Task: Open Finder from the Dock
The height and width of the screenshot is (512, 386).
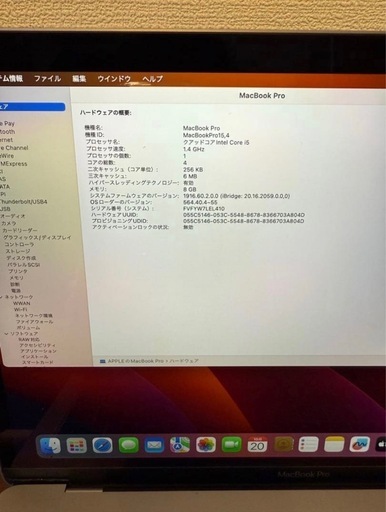Action: (50, 446)
